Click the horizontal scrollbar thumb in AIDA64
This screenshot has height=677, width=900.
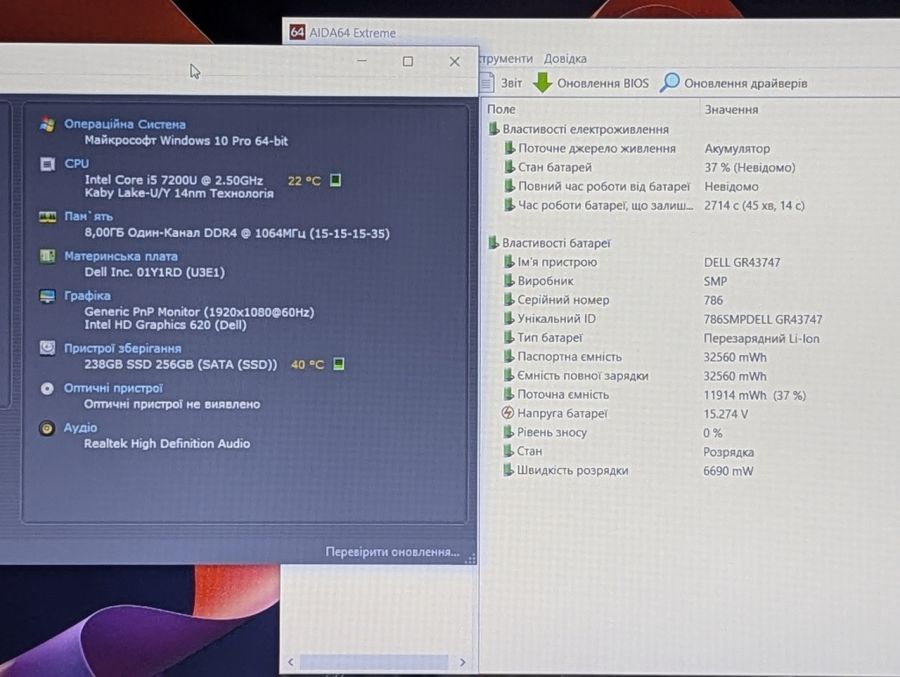point(374,662)
